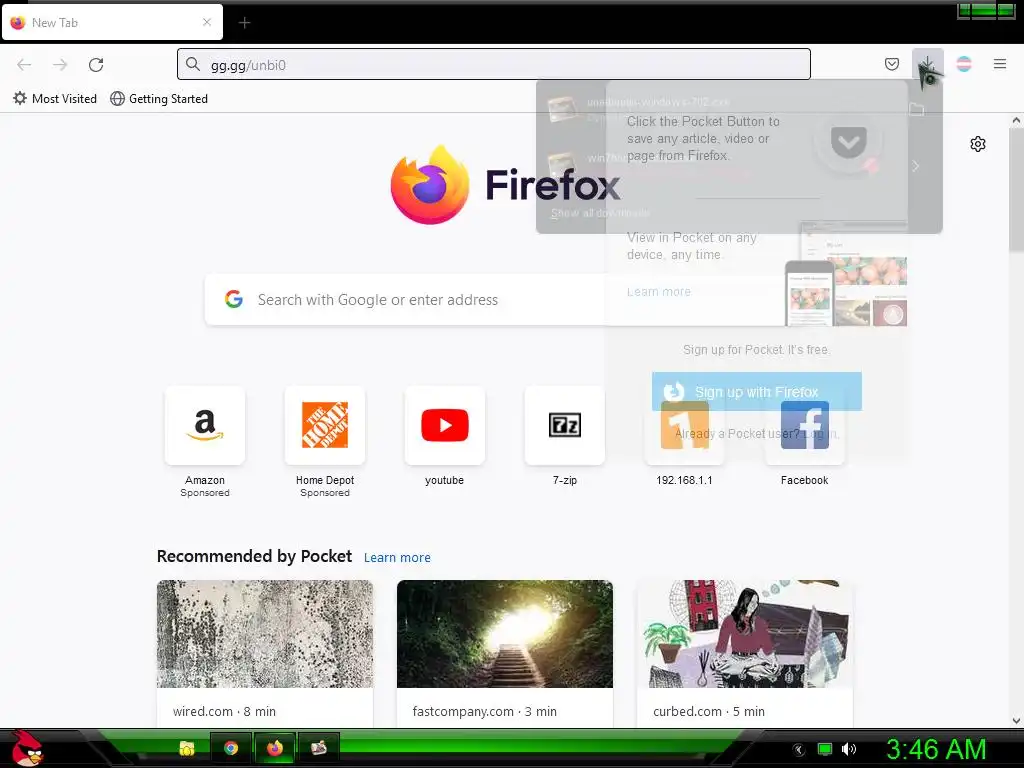Open the hamburger application menu
This screenshot has height=768, width=1024.
pyautogui.click(x=1000, y=64)
